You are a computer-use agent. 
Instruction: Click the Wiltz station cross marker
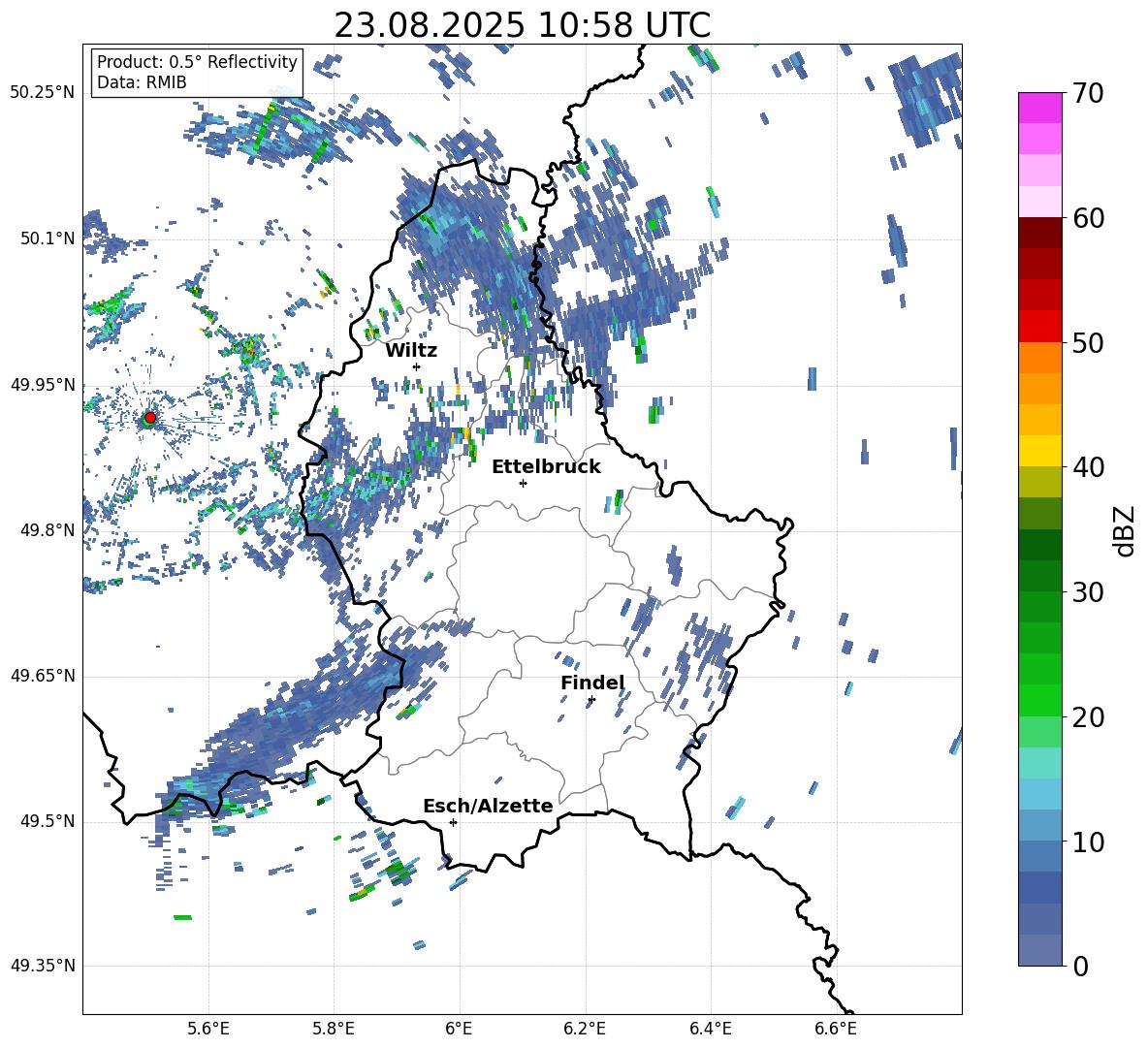417,366
